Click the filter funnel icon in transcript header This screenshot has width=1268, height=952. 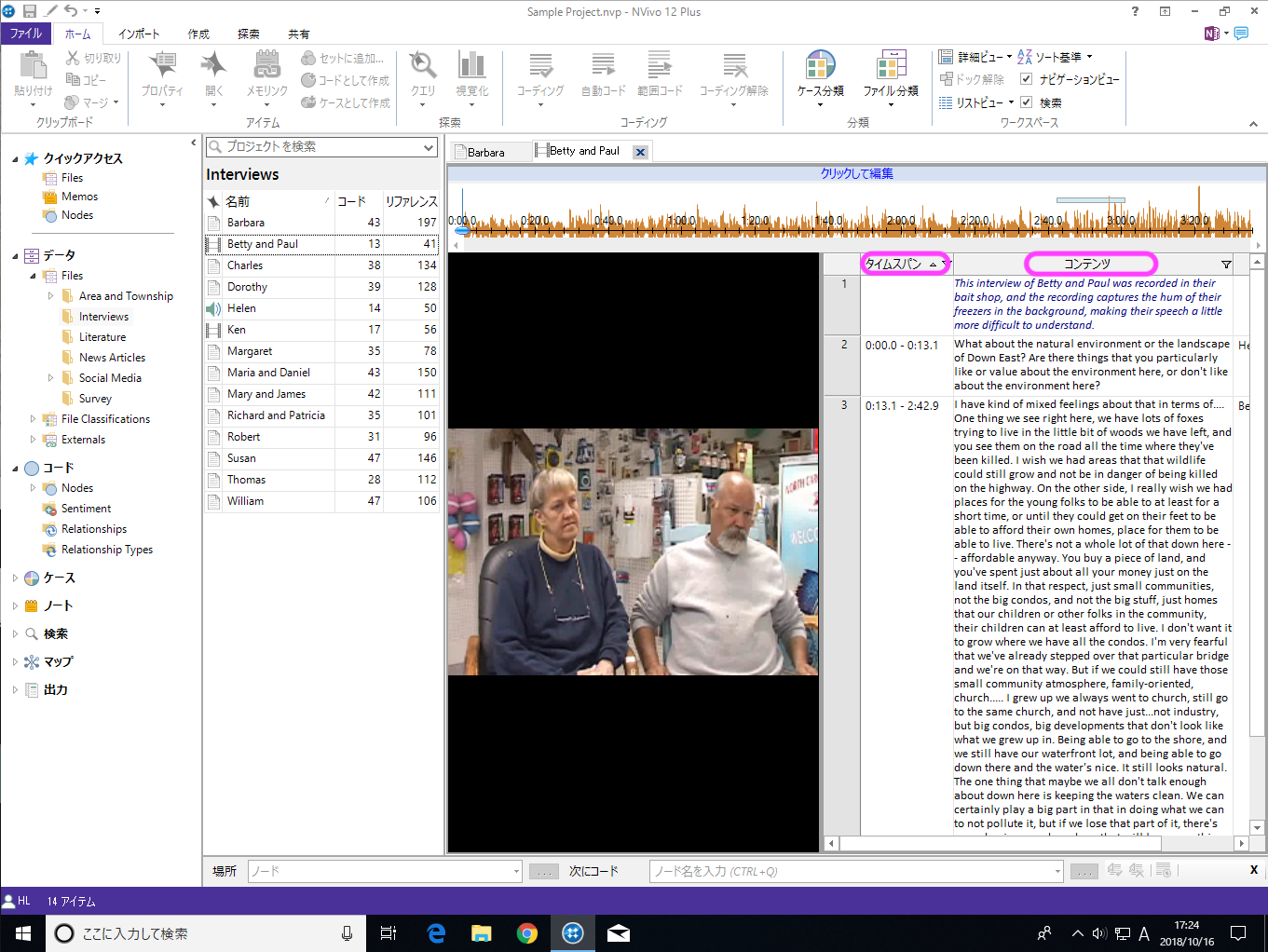pyautogui.click(x=1226, y=265)
